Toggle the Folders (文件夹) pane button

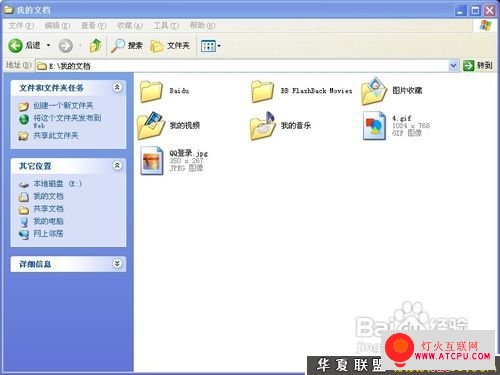click(170, 46)
